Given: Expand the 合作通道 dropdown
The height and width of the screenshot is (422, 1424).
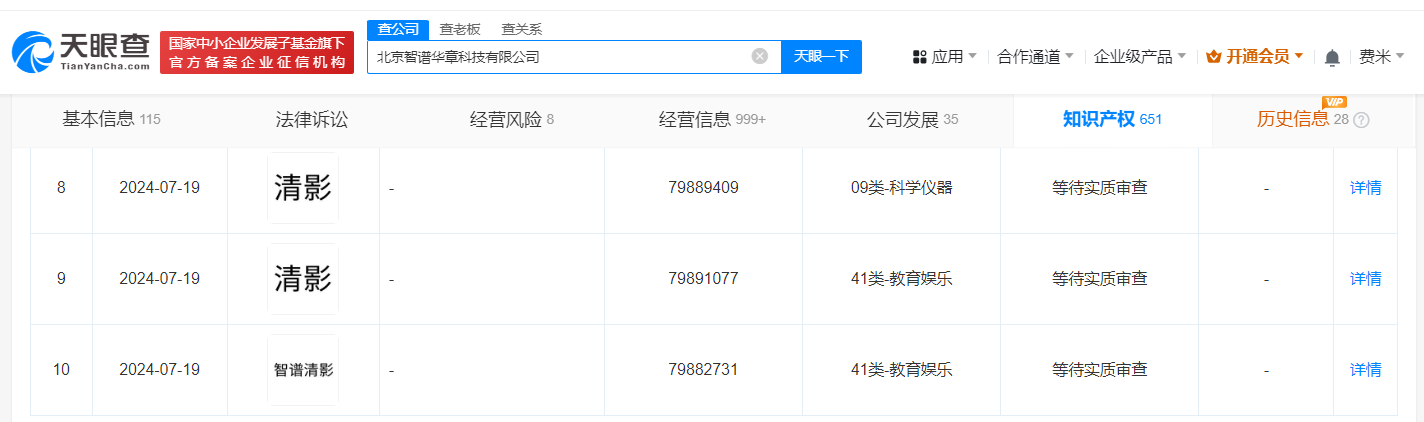Looking at the screenshot, I should (x=1036, y=57).
